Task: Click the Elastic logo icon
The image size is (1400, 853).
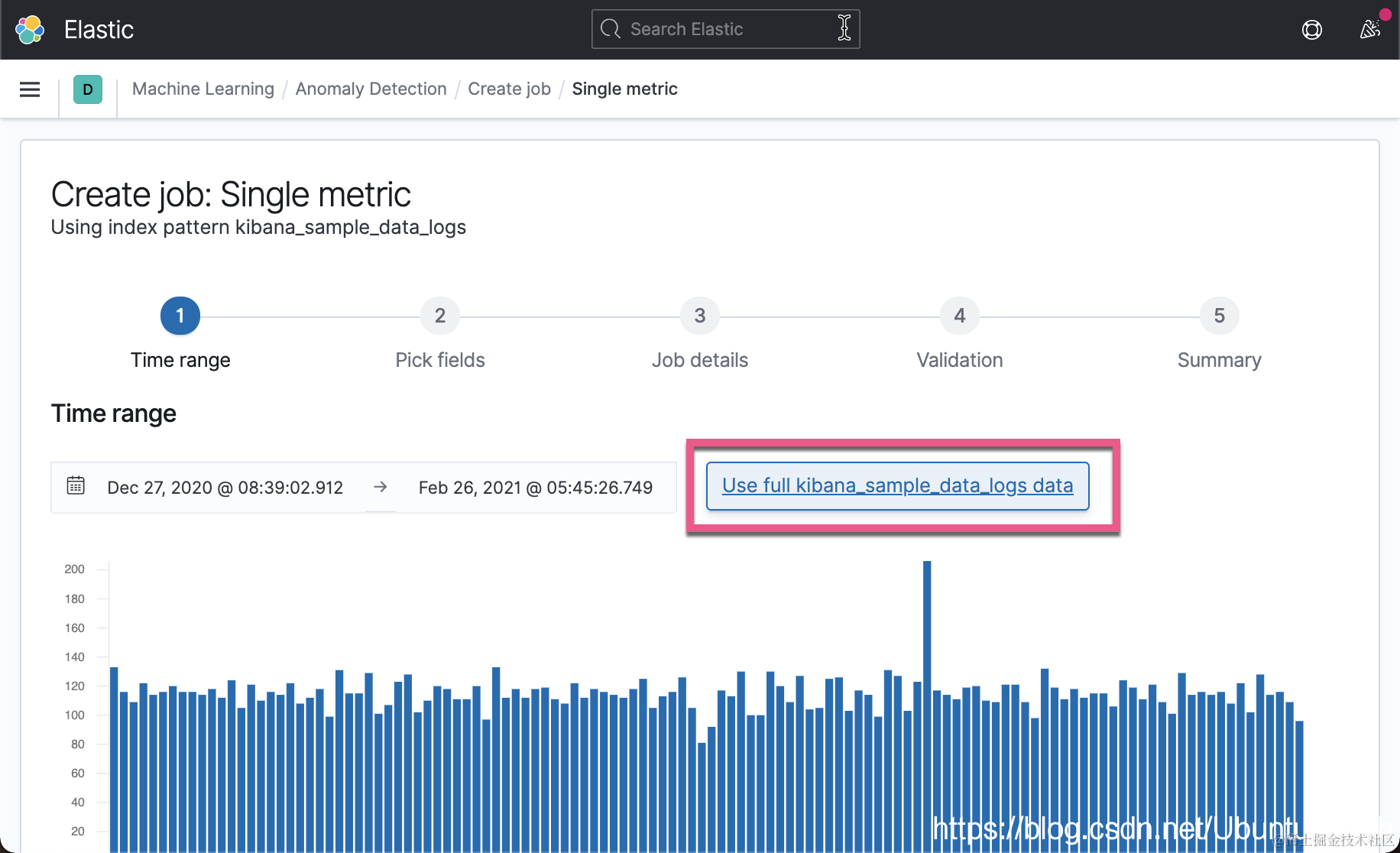Action: click(x=31, y=30)
